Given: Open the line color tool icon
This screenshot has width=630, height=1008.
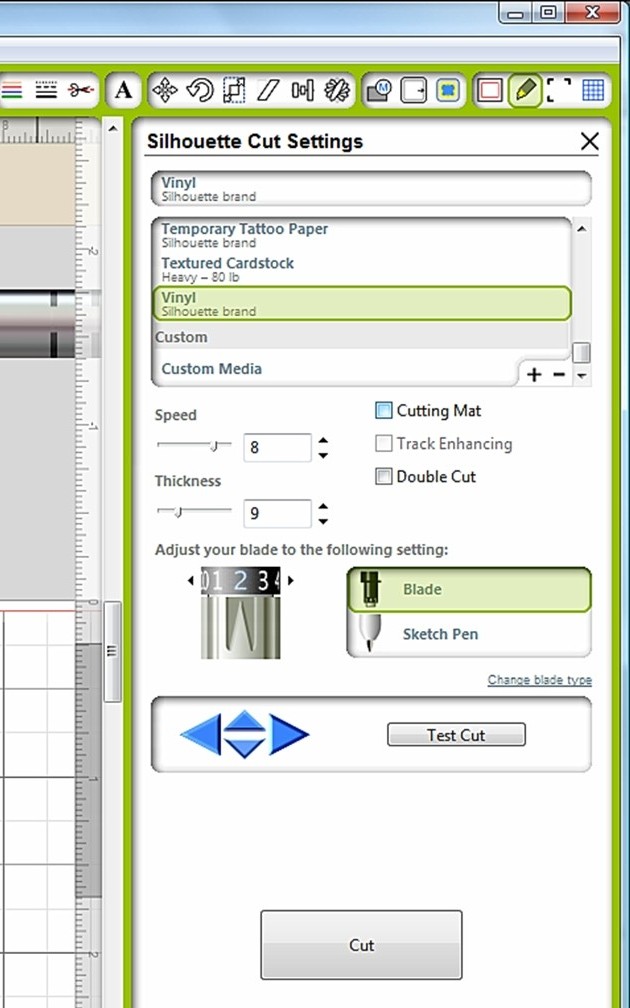Looking at the screenshot, I should click(11, 90).
